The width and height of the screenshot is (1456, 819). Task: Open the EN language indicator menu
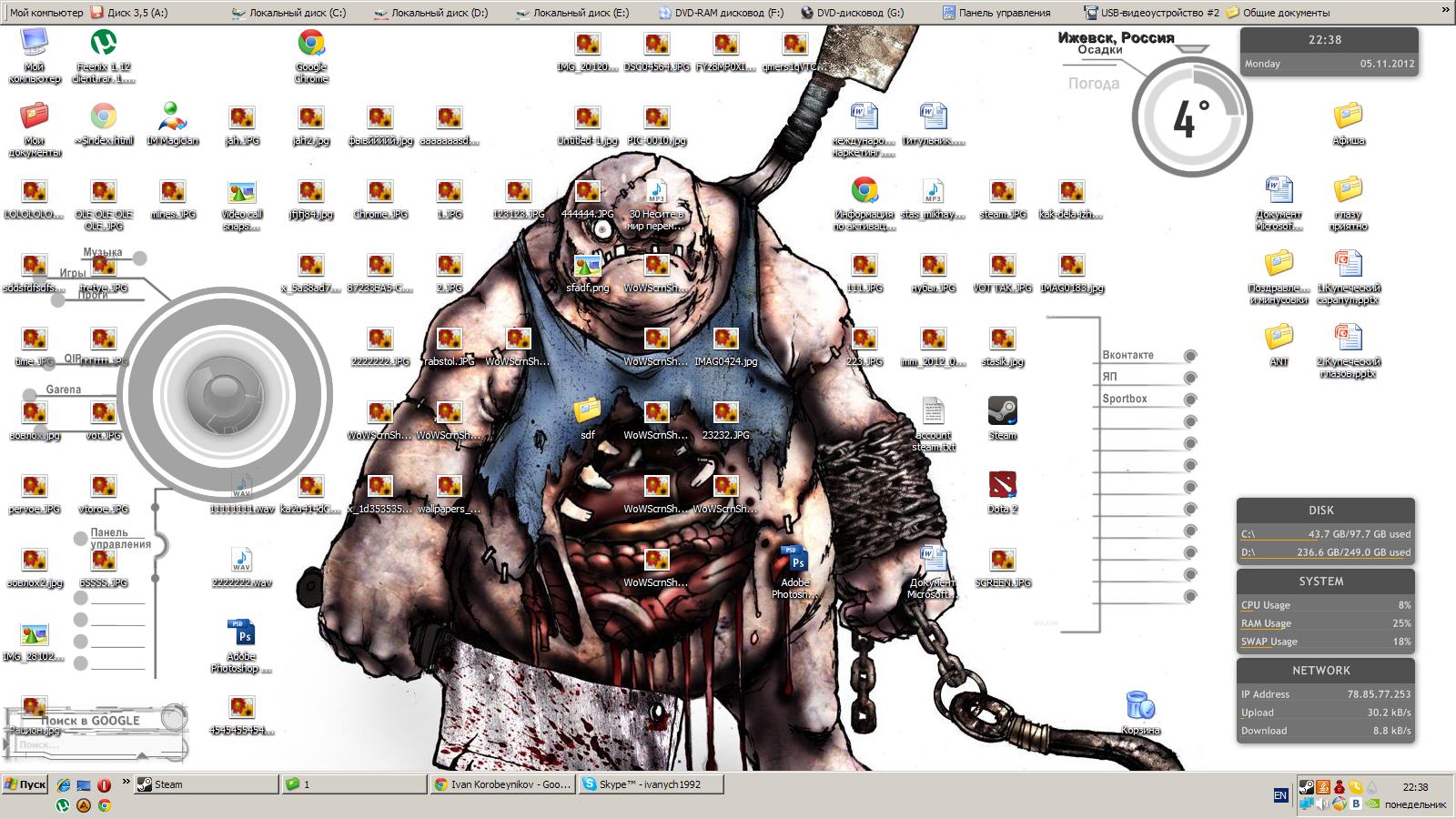tap(1280, 795)
